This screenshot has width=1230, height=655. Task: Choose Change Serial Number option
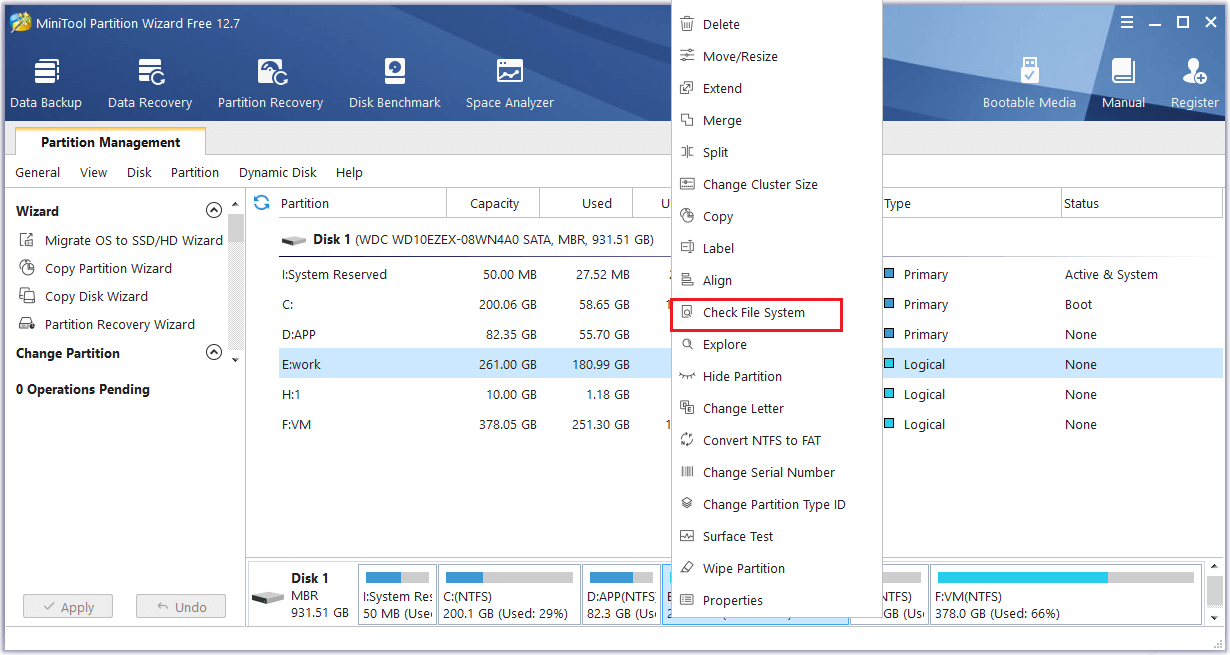tap(776, 472)
